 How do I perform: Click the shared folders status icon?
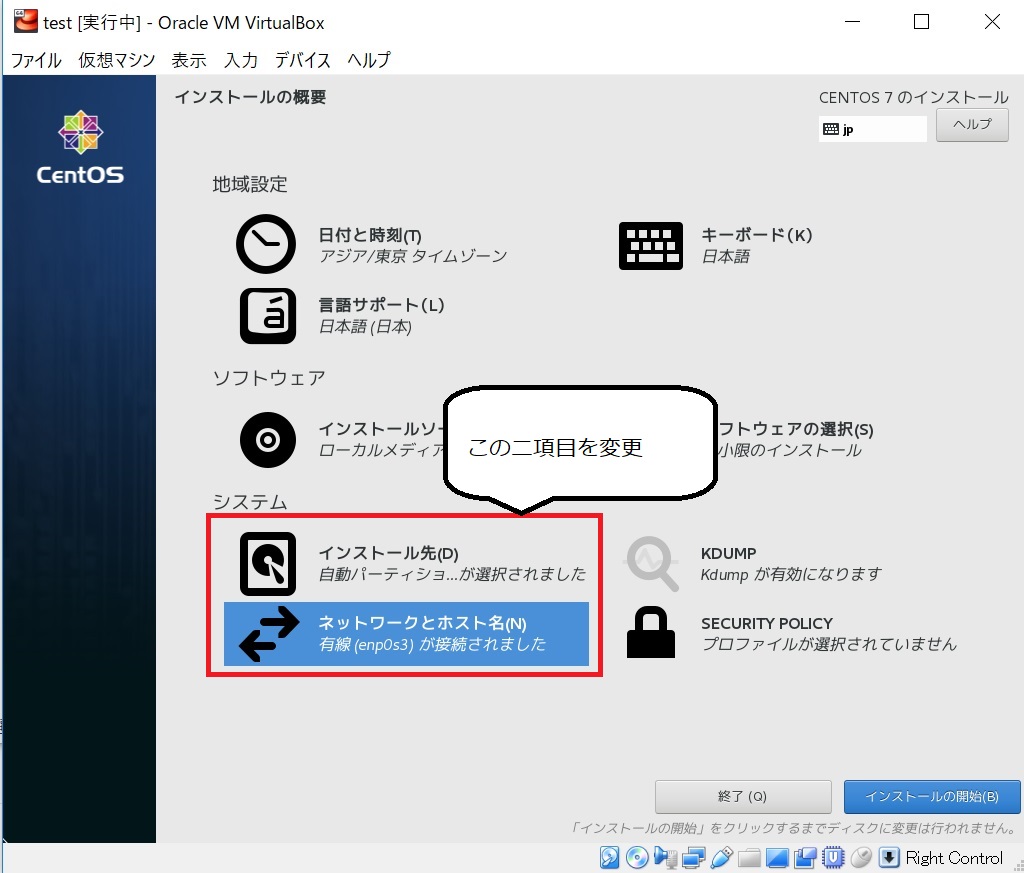[749, 857]
